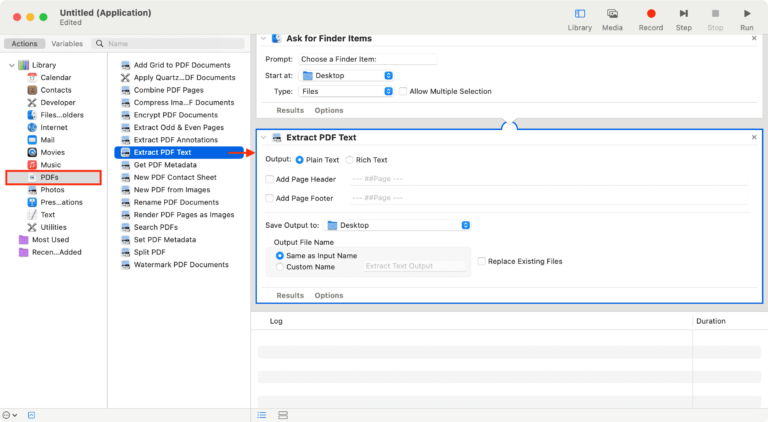Screen dimensions: 768x422
Task: Collapse the Ask for Finder Items action
Action: 264,38
